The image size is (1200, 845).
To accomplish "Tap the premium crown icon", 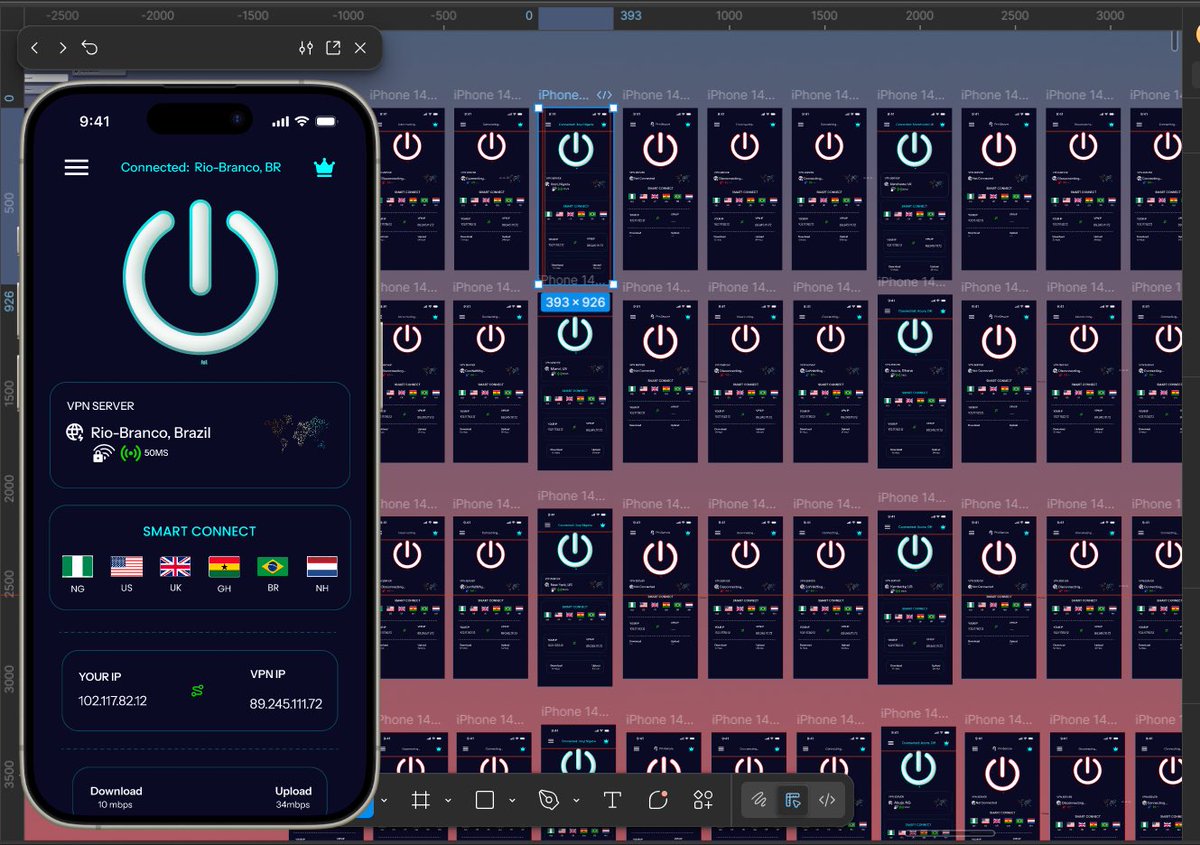I will point(324,167).
